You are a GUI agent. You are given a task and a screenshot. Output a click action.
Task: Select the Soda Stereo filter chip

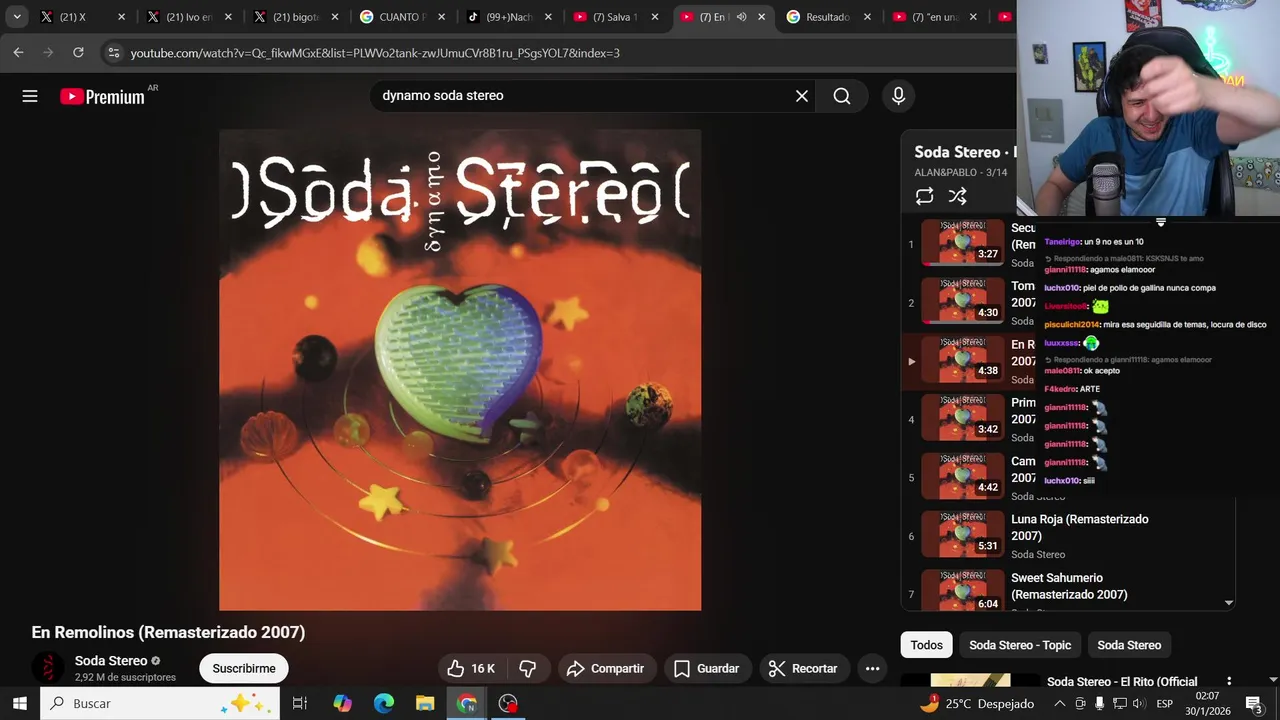coord(1129,645)
